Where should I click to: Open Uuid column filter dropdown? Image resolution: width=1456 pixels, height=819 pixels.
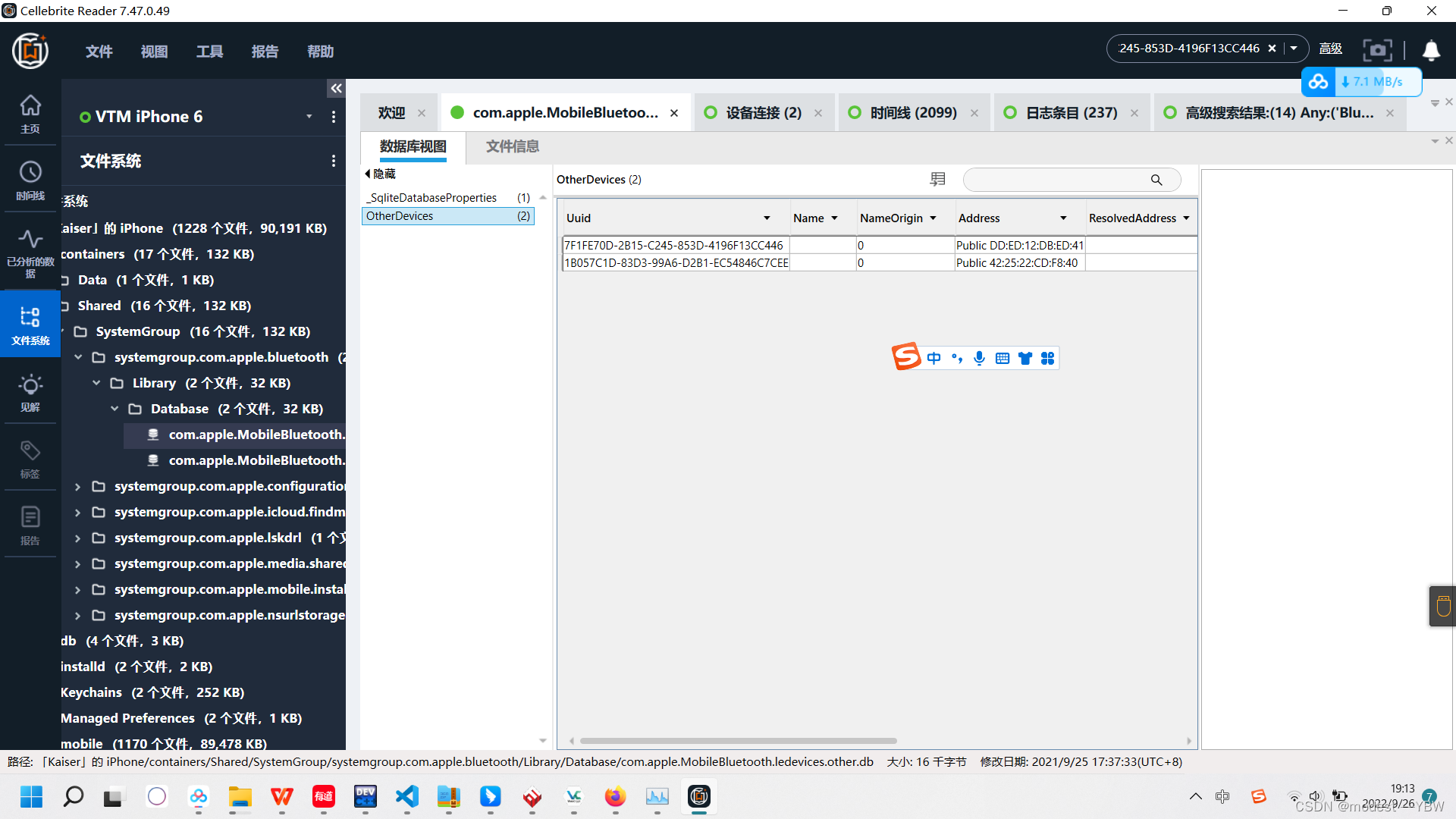[767, 218]
